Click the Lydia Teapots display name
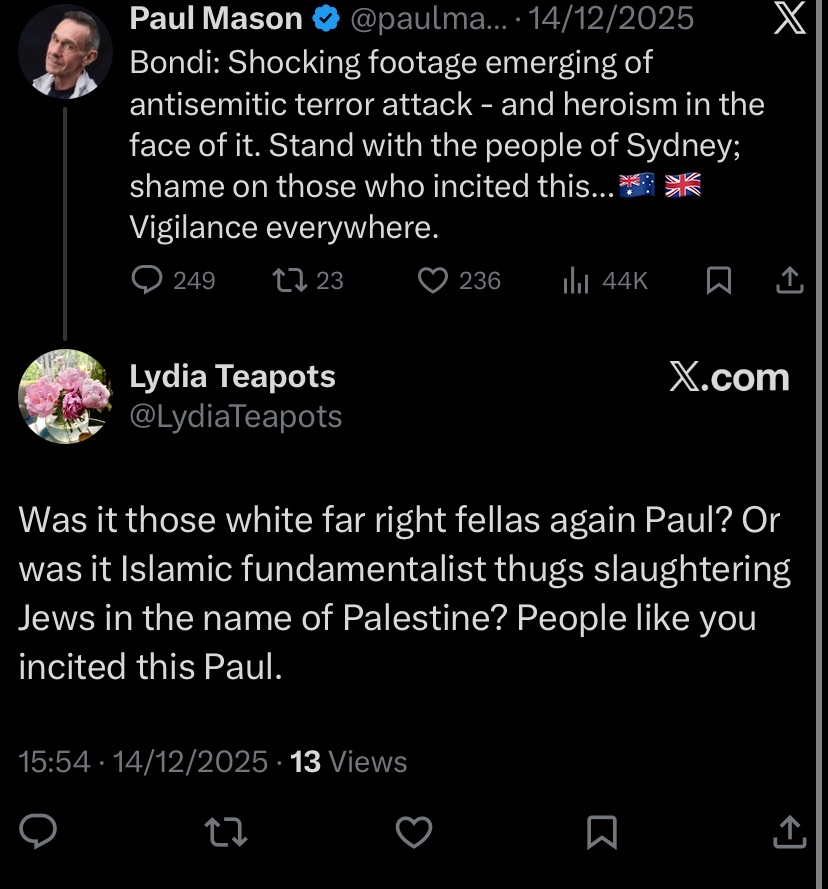The image size is (828, 889). pyautogui.click(x=233, y=376)
